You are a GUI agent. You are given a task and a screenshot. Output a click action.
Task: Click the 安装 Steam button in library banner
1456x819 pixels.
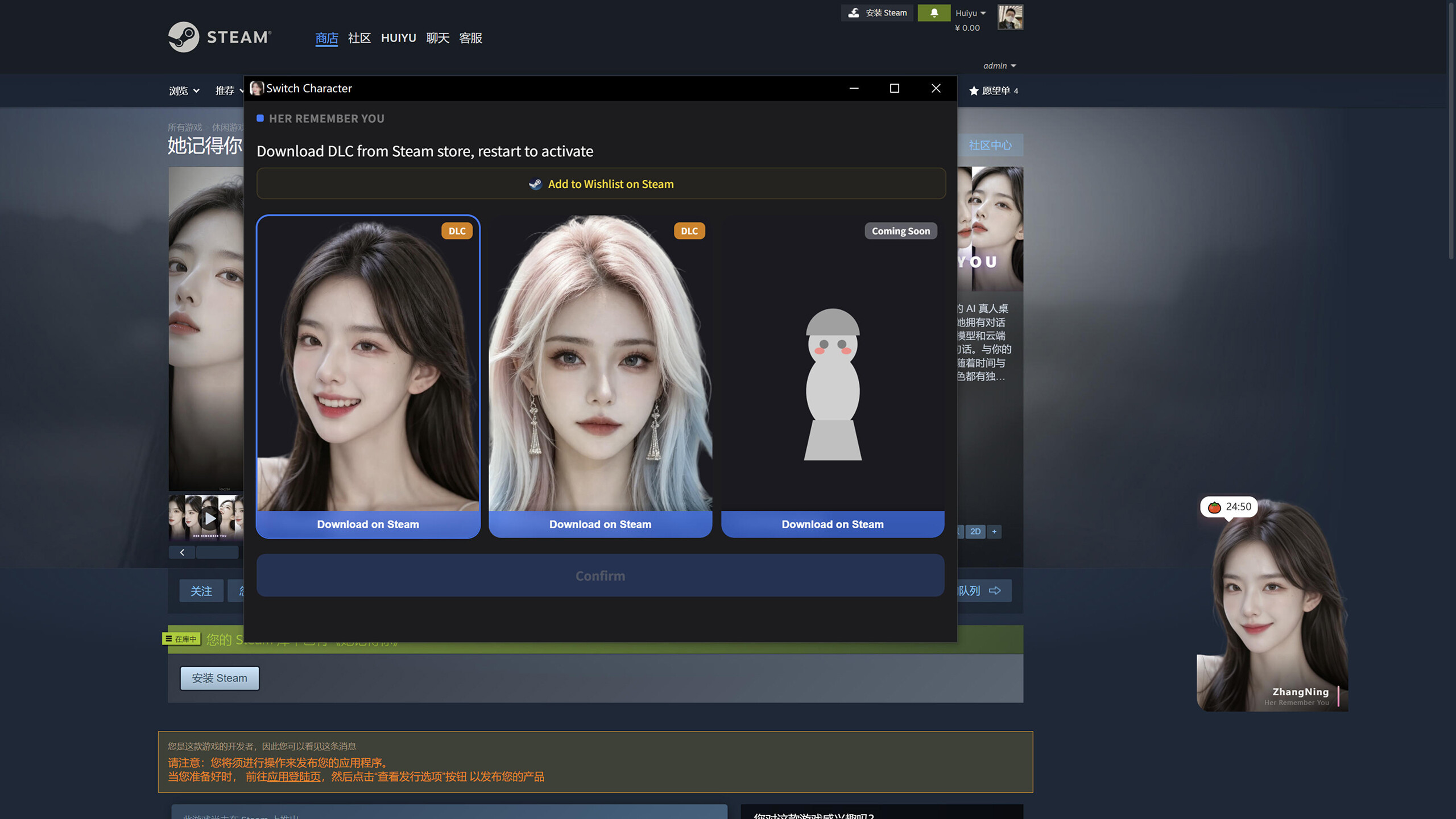[220, 678]
